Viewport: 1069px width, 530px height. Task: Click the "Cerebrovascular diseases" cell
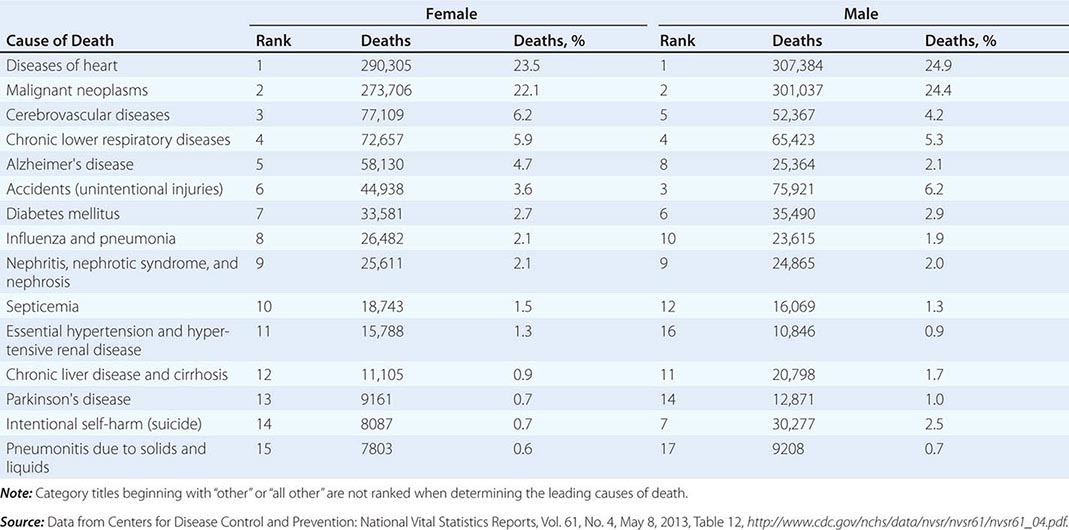click(x=88, y=115)
